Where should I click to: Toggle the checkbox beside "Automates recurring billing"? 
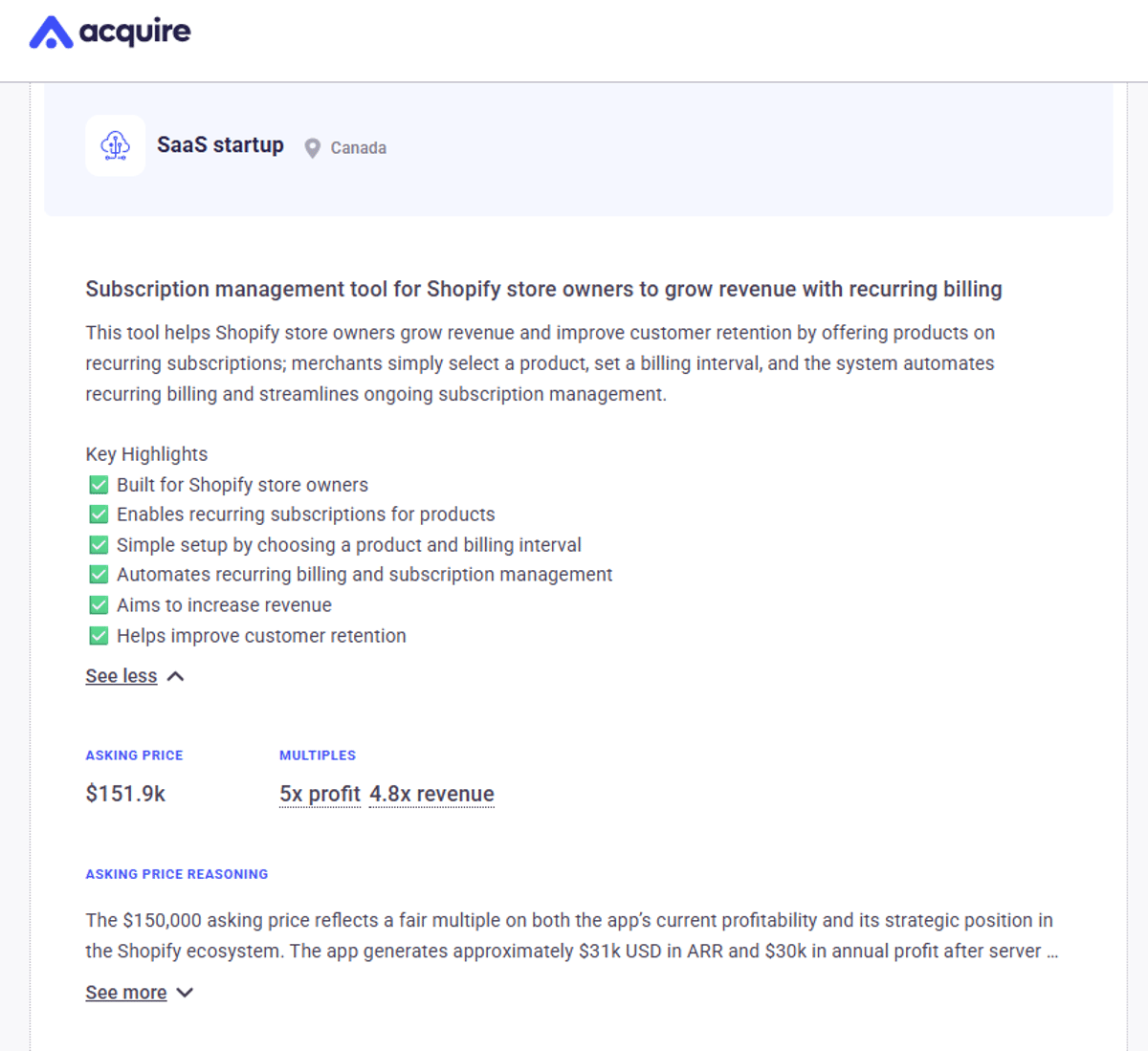tap(99, 574)
